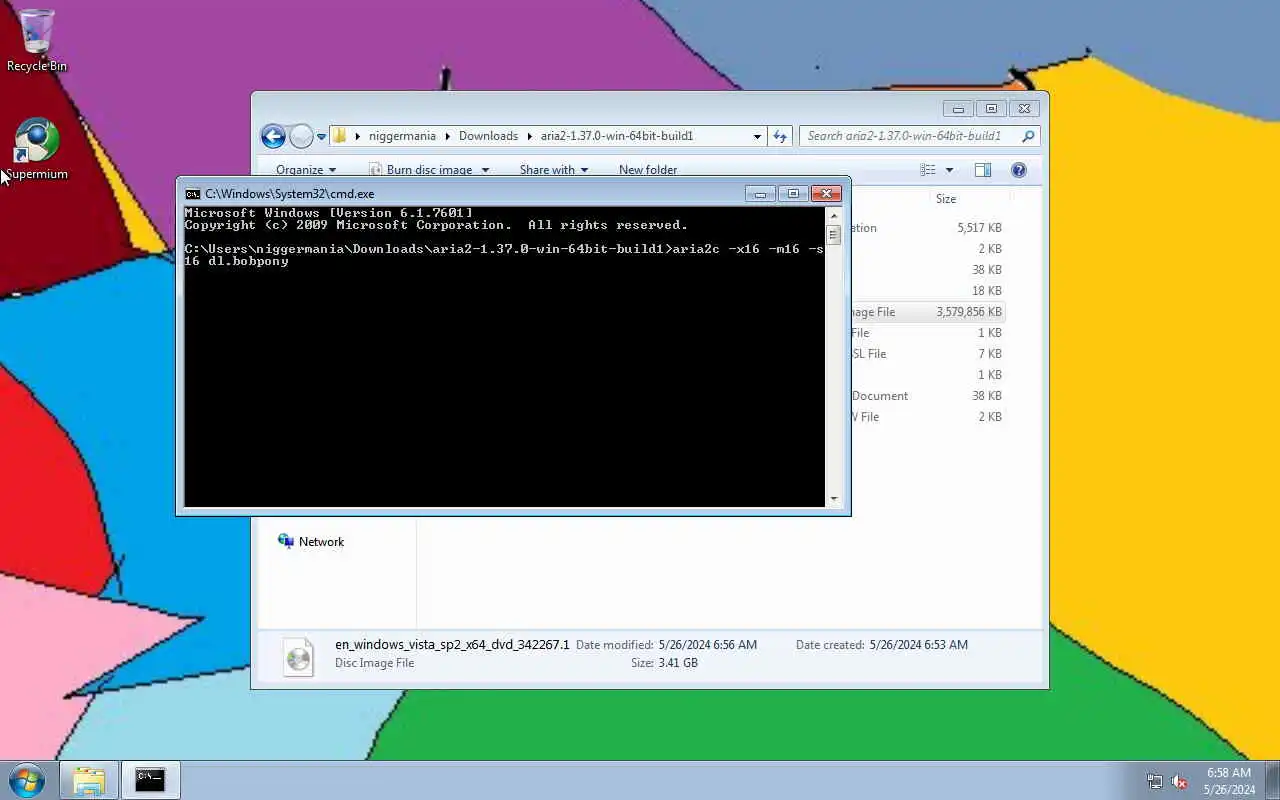Open the Organize menu
The image size is (1280, 800).
[x=306, y=170]
